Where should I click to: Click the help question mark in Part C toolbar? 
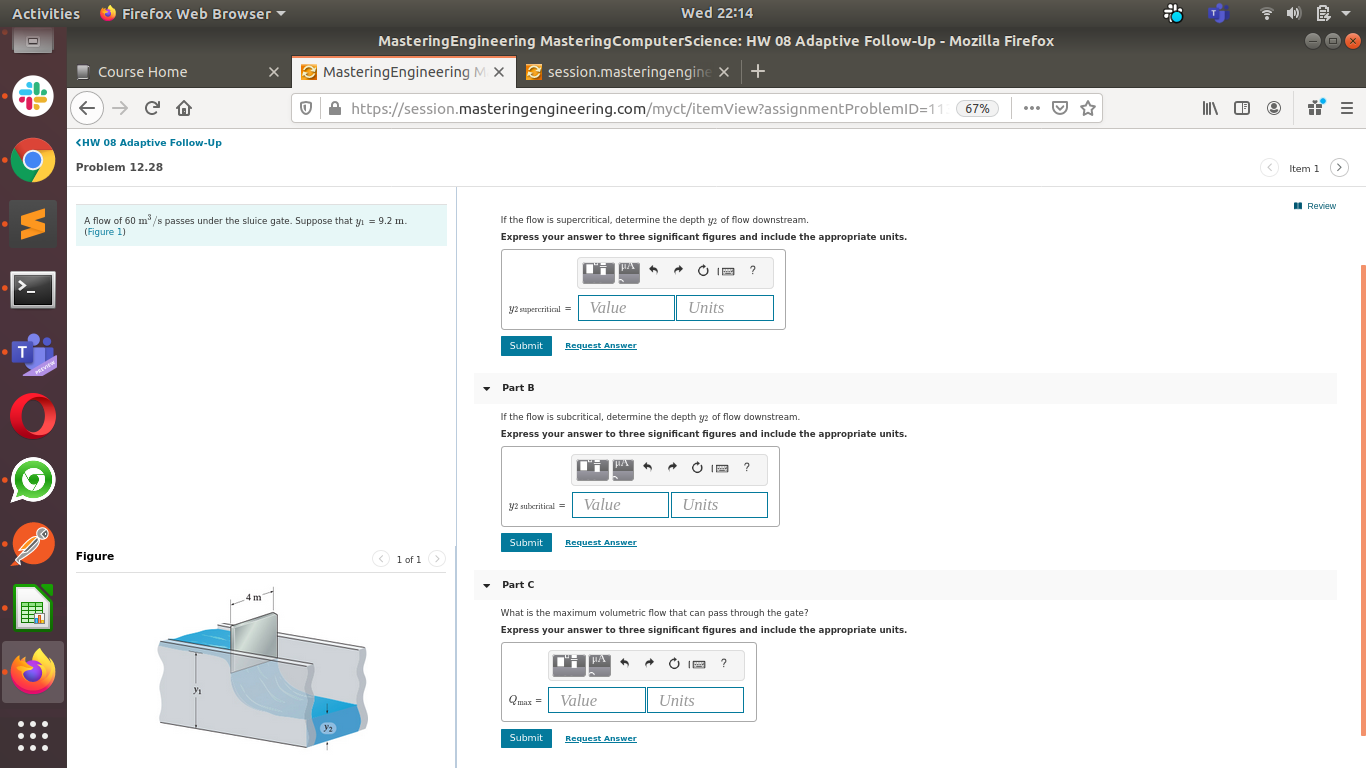[x=723, y=664]
